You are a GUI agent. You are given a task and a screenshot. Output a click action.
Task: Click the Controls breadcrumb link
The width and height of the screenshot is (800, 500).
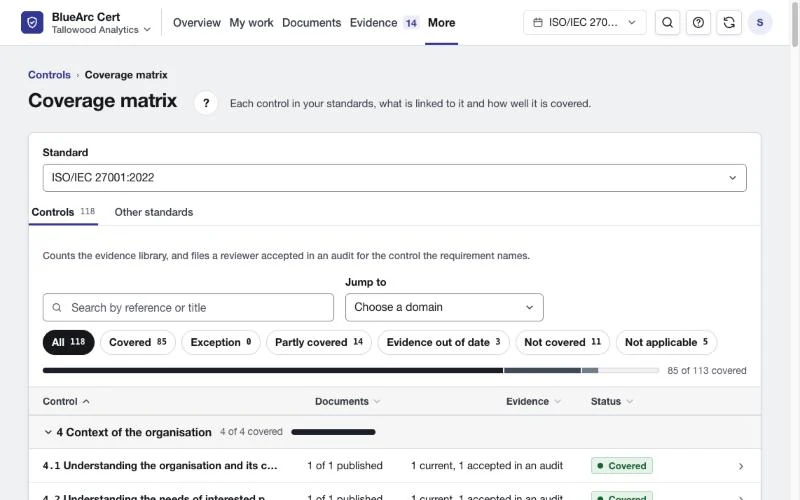pyautogui.click(x=49, y=74)
